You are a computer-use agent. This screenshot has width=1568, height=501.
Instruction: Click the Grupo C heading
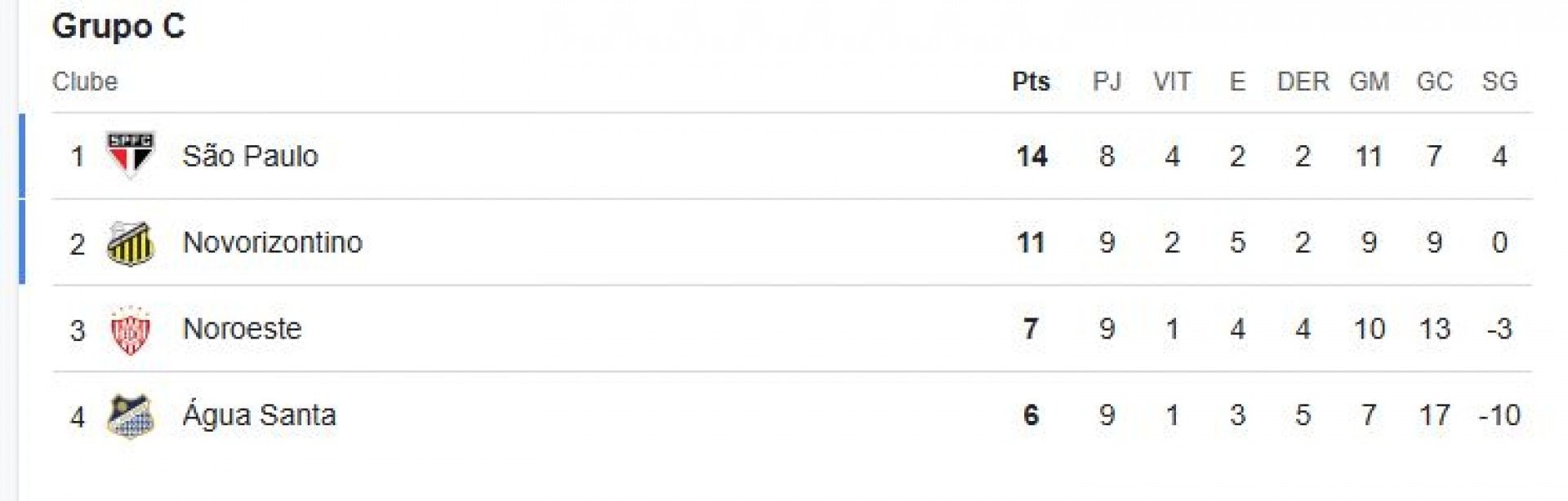118,26
